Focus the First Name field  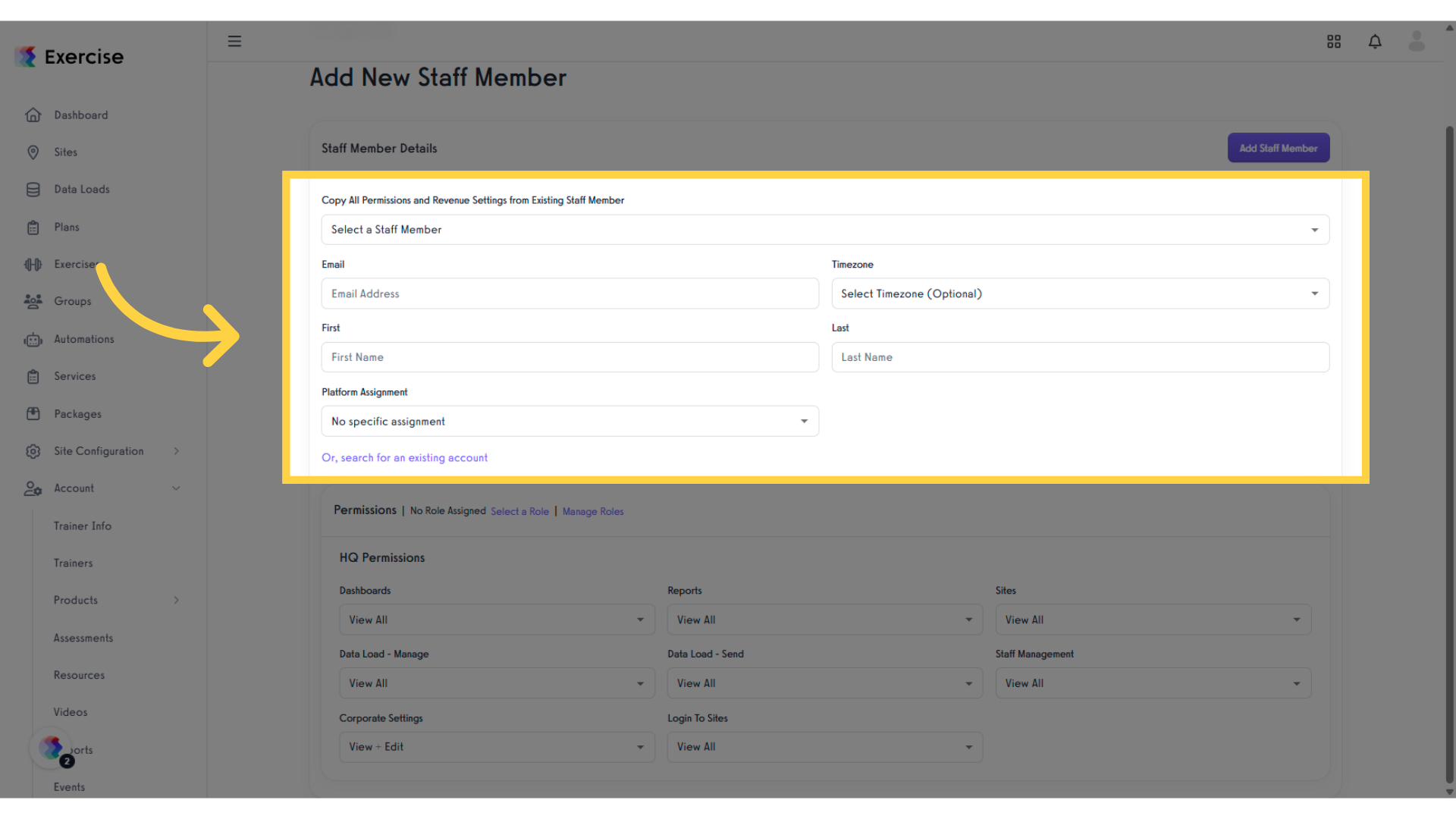pyautogui.click(x=570, y=357)
